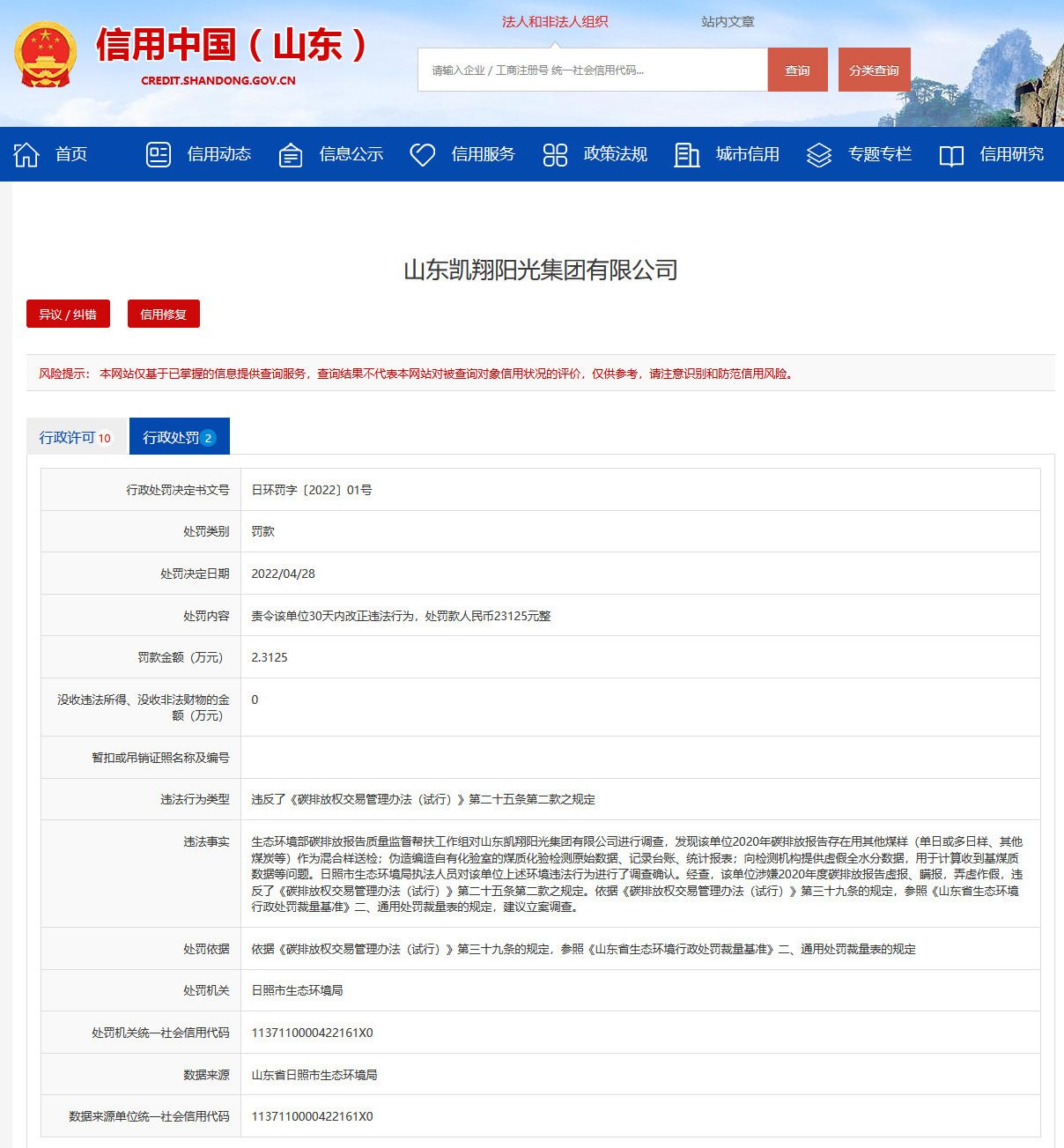Image resolution: width=1064 pixels, height=1148 pixels.
Task: Focus the enterprise name search box
Action: point(593,70)
